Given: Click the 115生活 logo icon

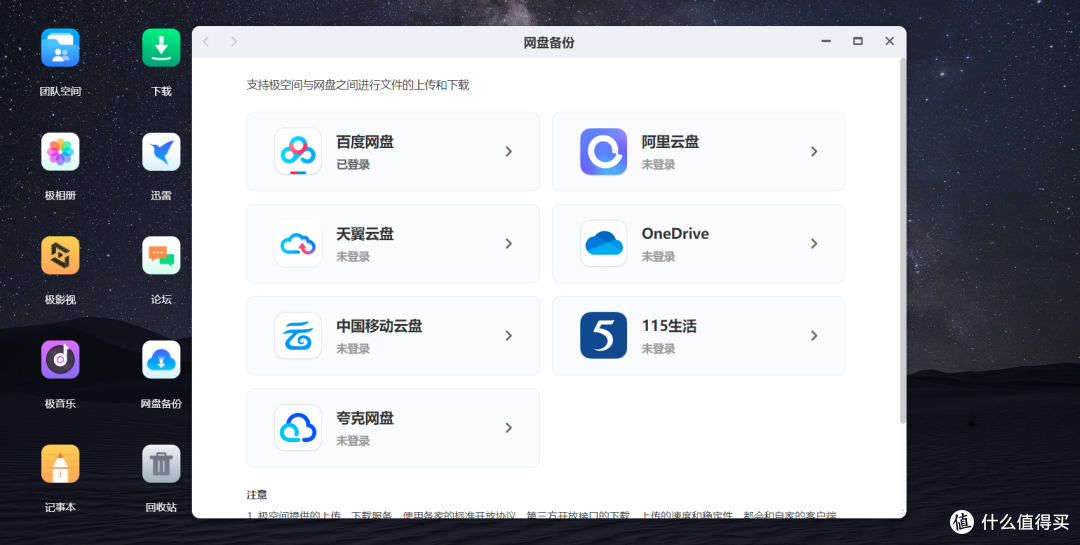Looking at the screenshot, I should (x=603, y=336).
